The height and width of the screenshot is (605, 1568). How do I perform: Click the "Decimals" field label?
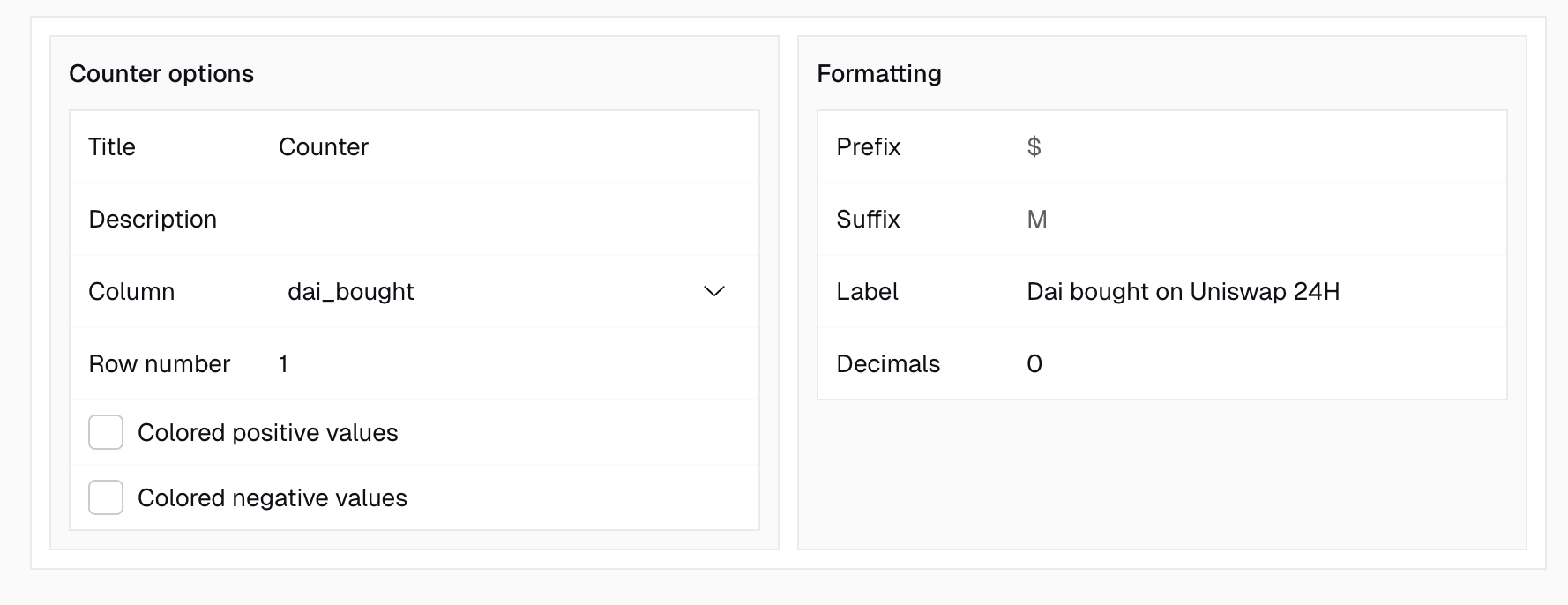coord(887,363)
